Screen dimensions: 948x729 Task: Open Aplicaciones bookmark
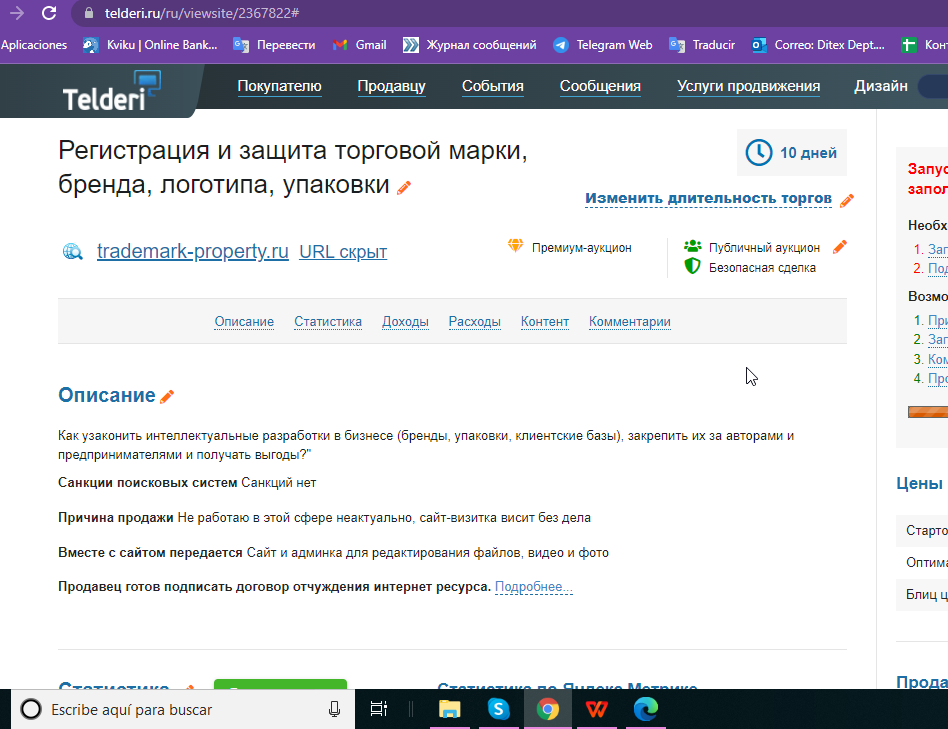(34, 45)
